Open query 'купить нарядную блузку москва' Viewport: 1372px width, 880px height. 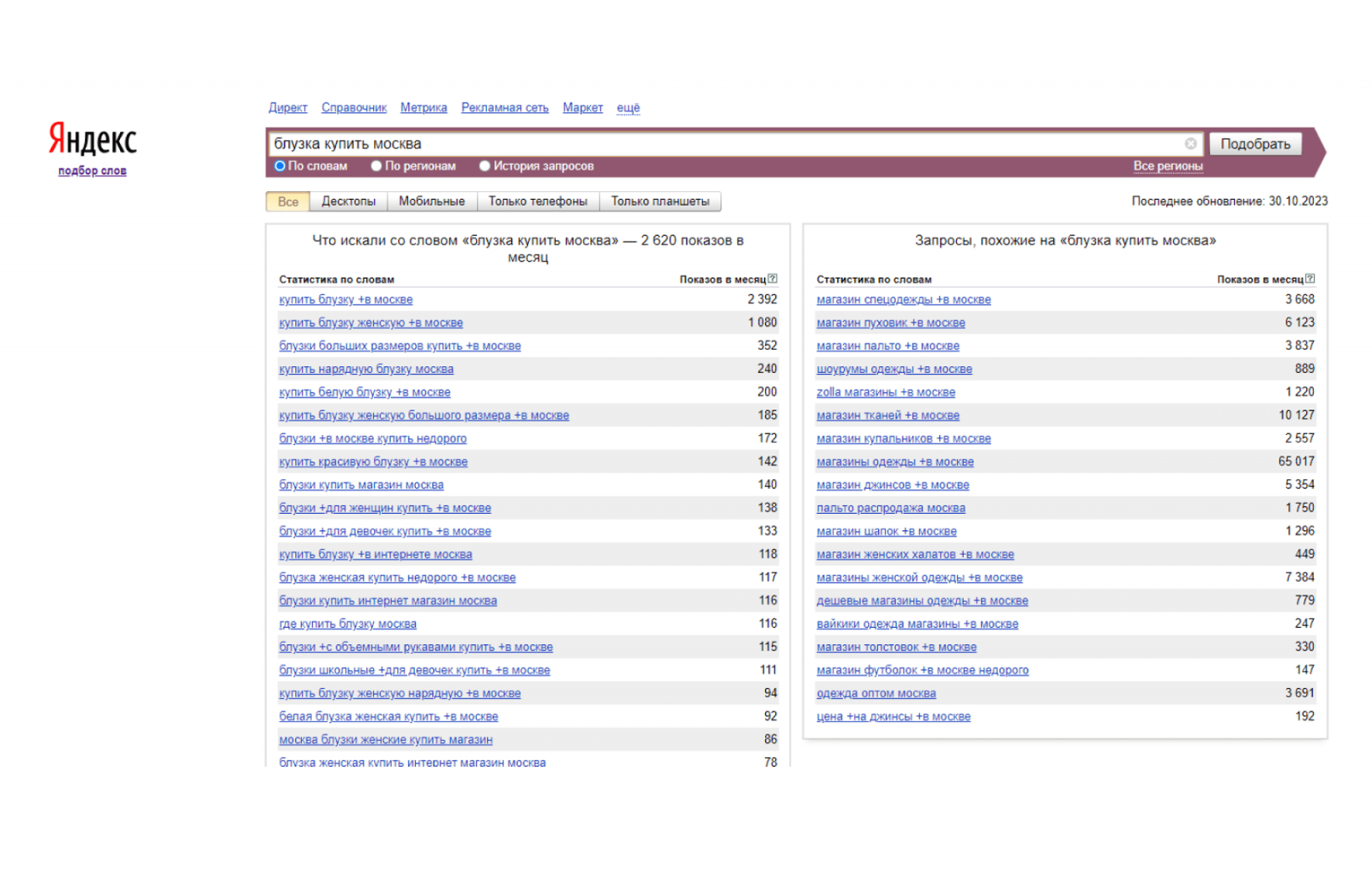(x=366, y=370)
